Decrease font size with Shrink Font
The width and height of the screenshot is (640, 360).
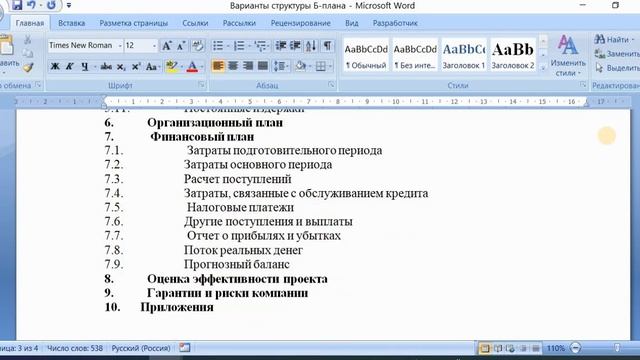(181, 46)
